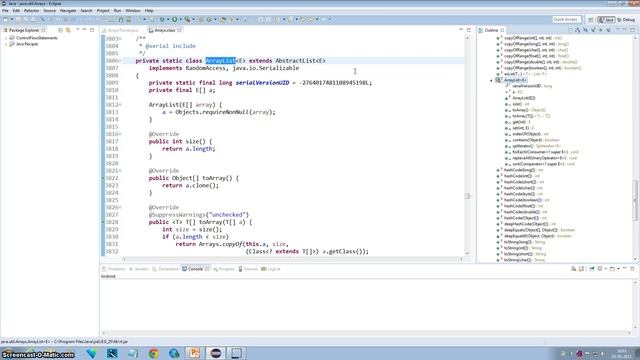640x360 pixels.
Task: Open the Outline view menu arrow
Action: coord(618,30)
